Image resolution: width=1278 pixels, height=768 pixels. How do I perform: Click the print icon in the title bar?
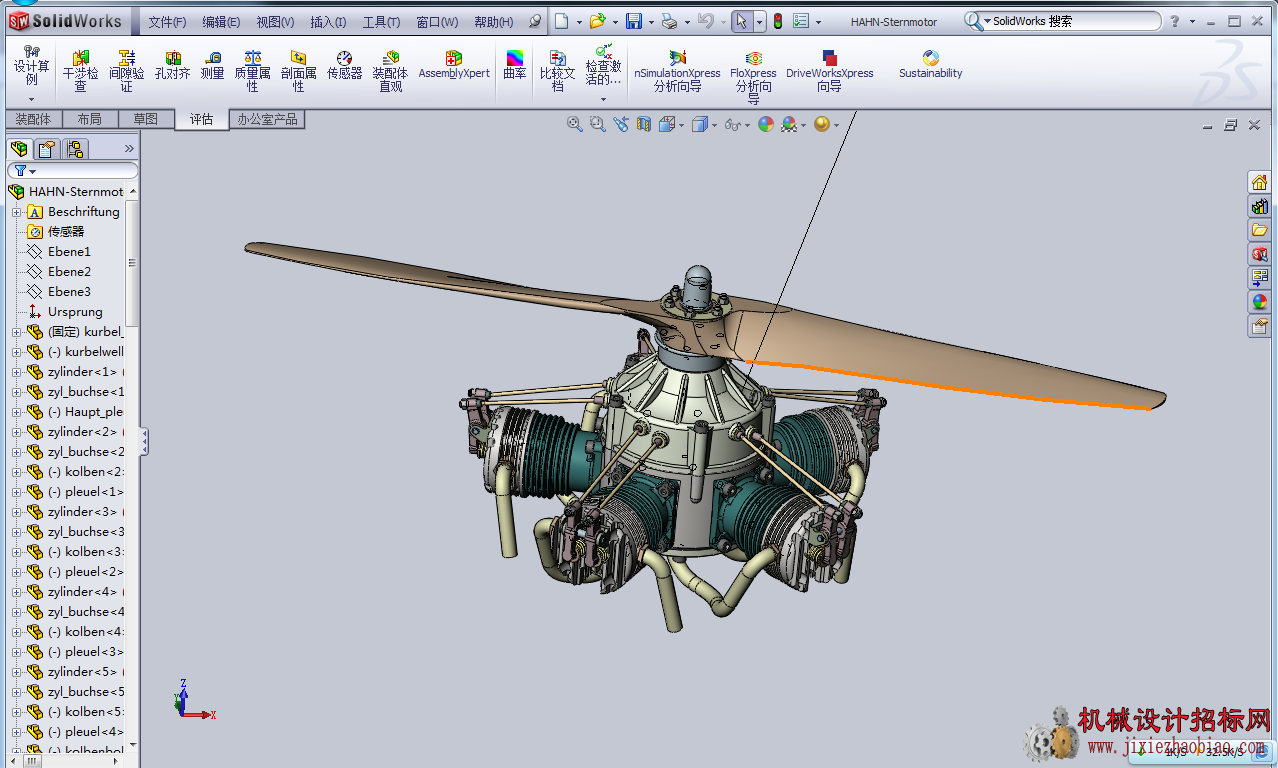(670, 21)
